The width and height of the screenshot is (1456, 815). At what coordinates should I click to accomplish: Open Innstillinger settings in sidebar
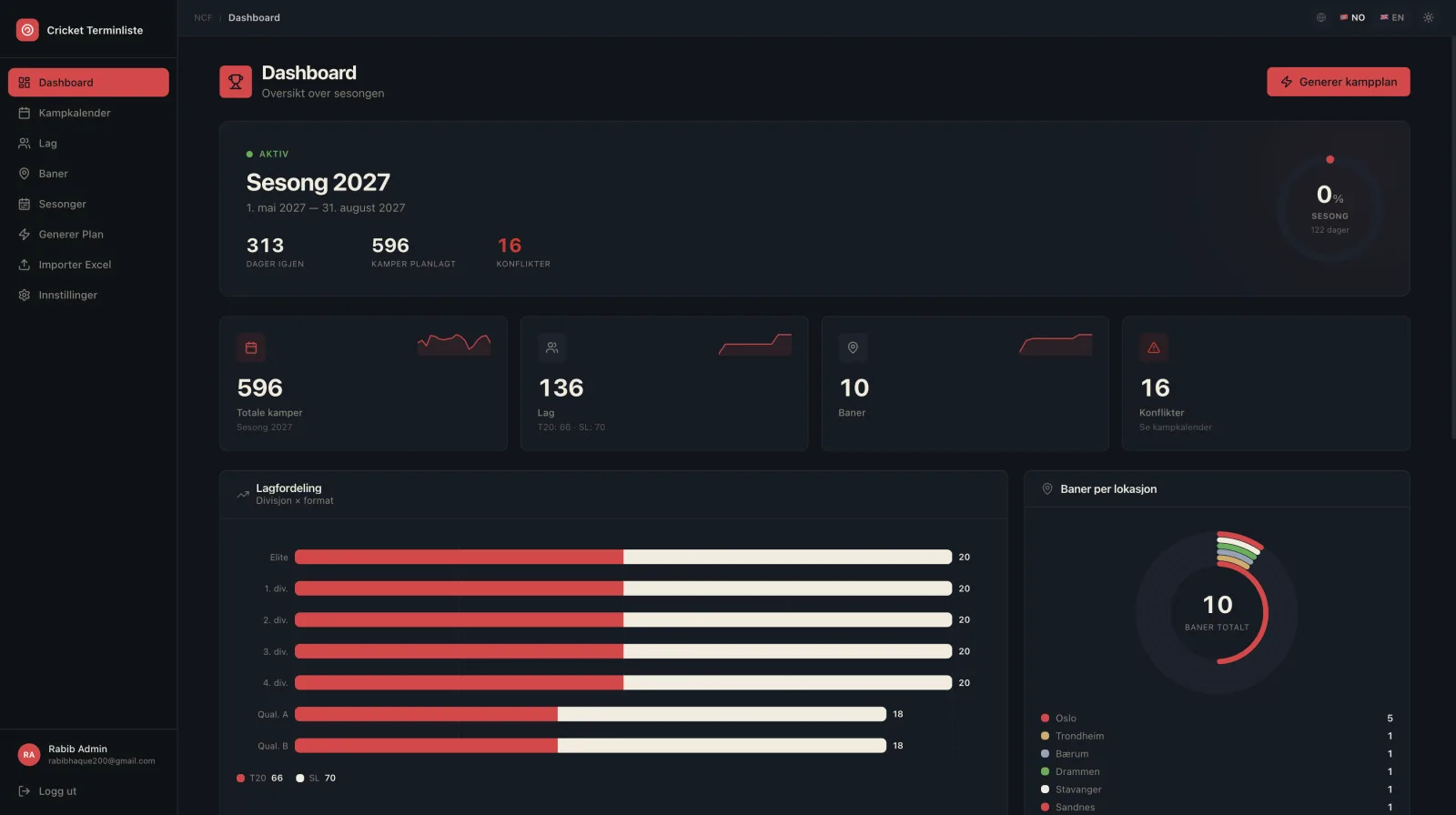[x=88, y=295]
